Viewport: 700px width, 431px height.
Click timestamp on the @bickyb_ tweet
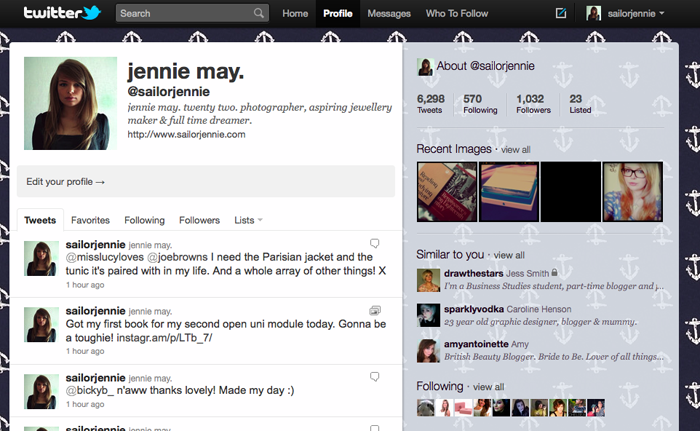click(85, 404)
